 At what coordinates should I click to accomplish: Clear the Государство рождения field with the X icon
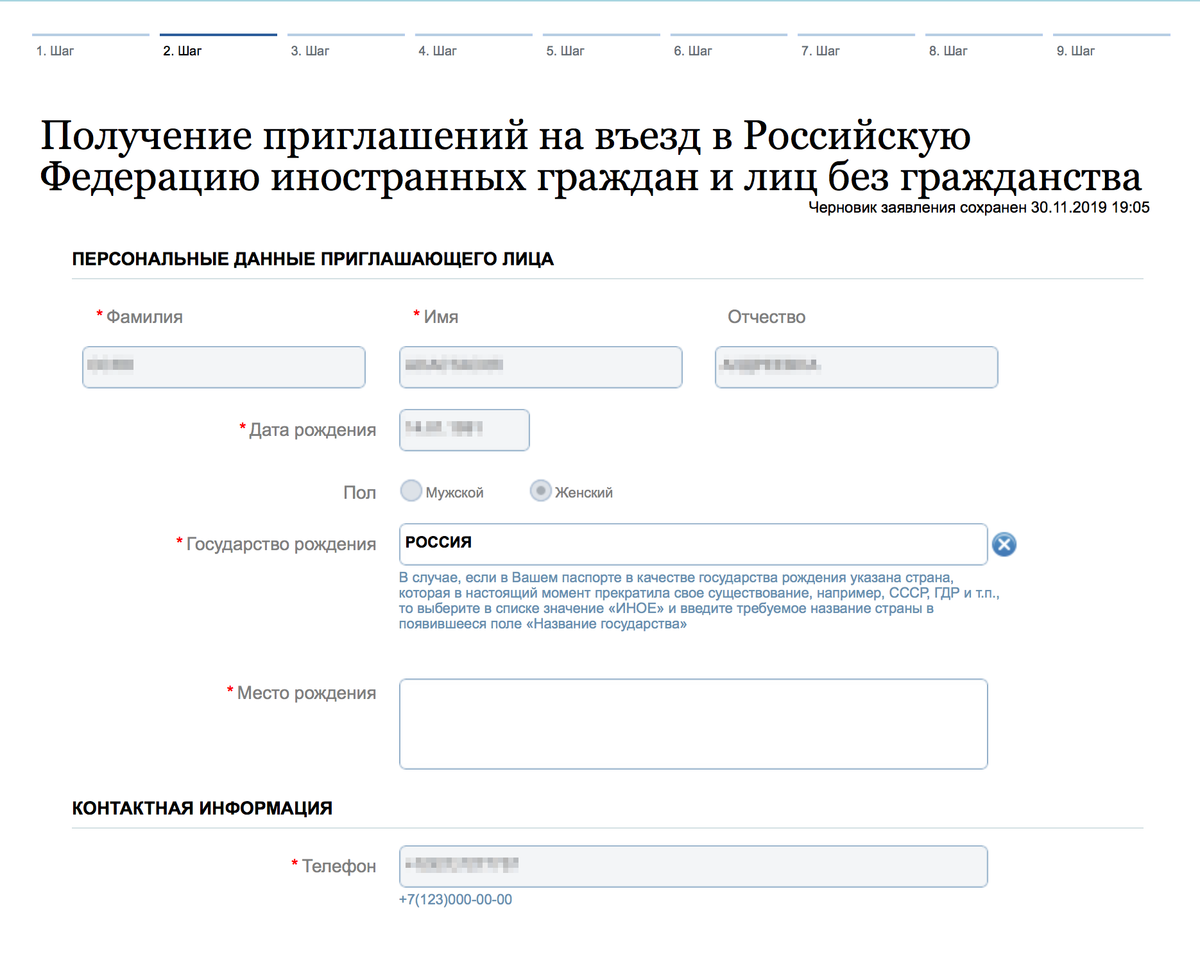click(1004, 544)
